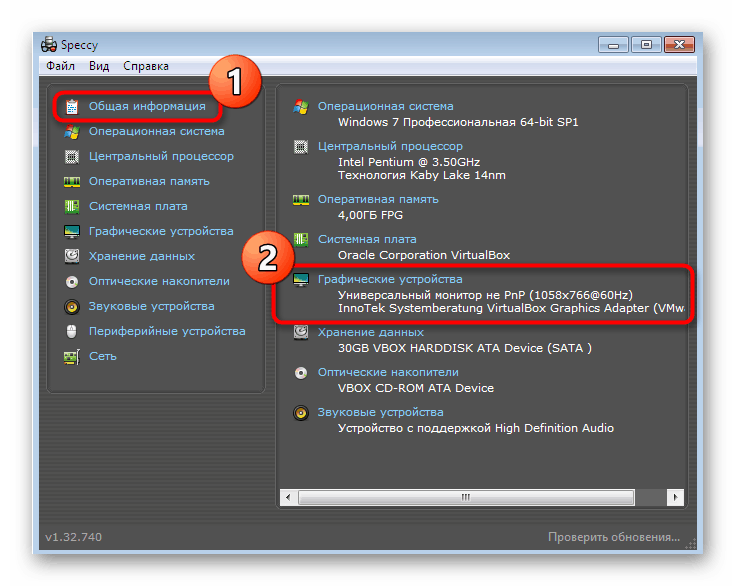
Task: Click the motherboard icon in sidebar
Action: tap(72, 207)
